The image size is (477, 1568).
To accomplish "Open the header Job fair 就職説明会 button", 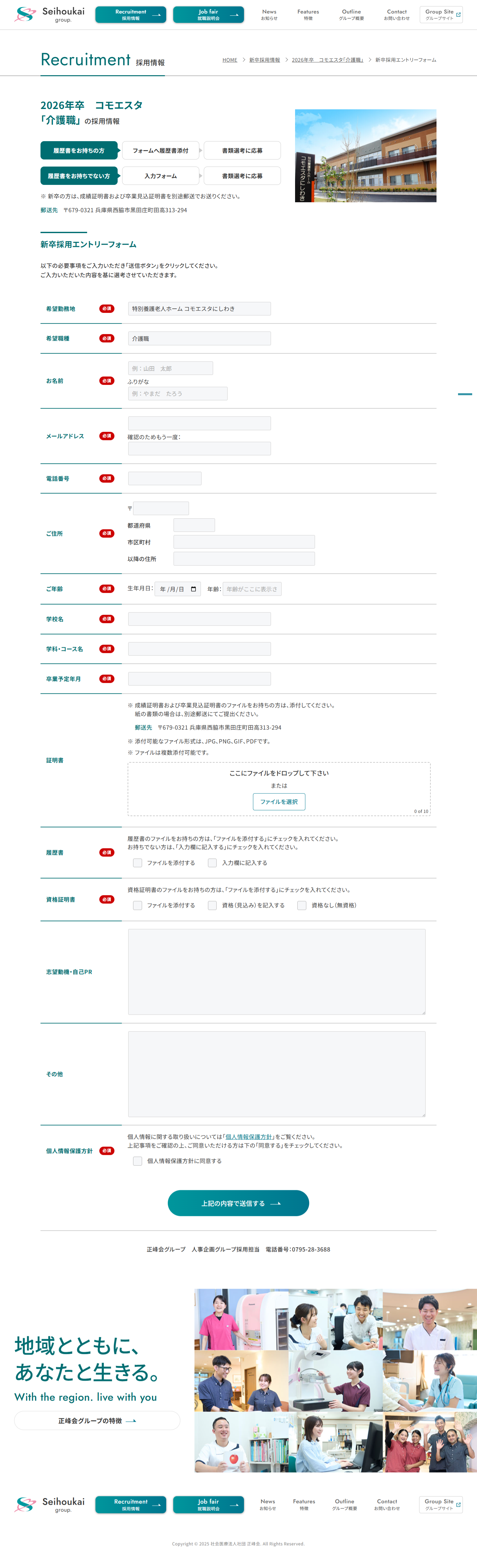I will click(208, 14).
